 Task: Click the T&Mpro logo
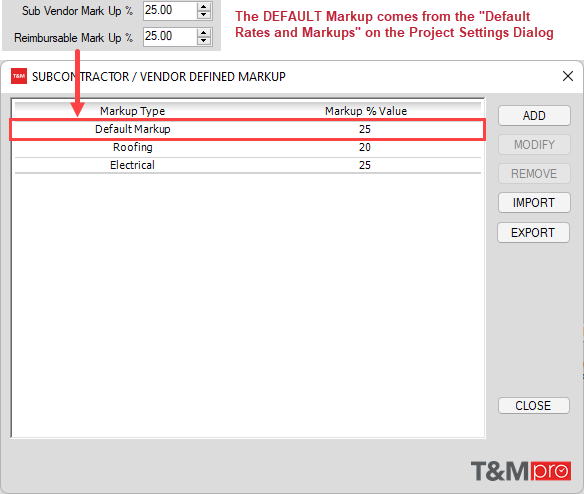521,471
